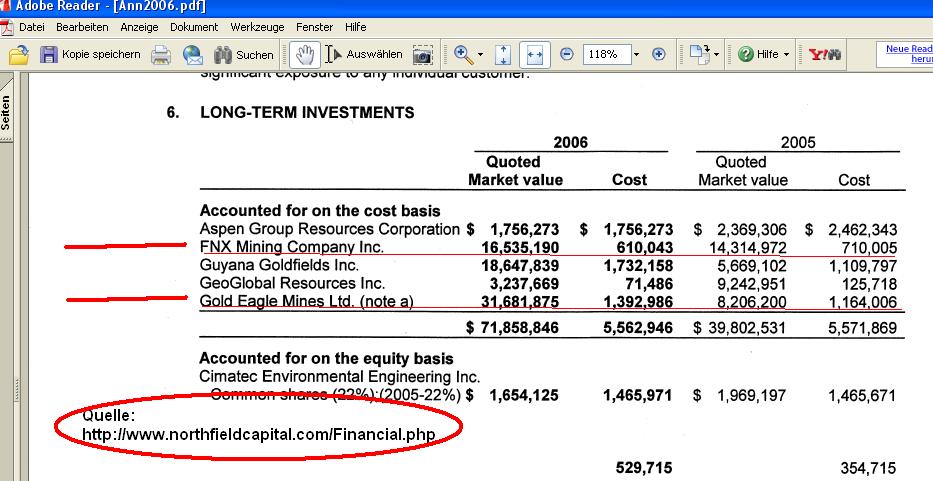The height and width of the screenshot is (481, 933).
Task: Click the 2005 column header
Action: (797, 142)
